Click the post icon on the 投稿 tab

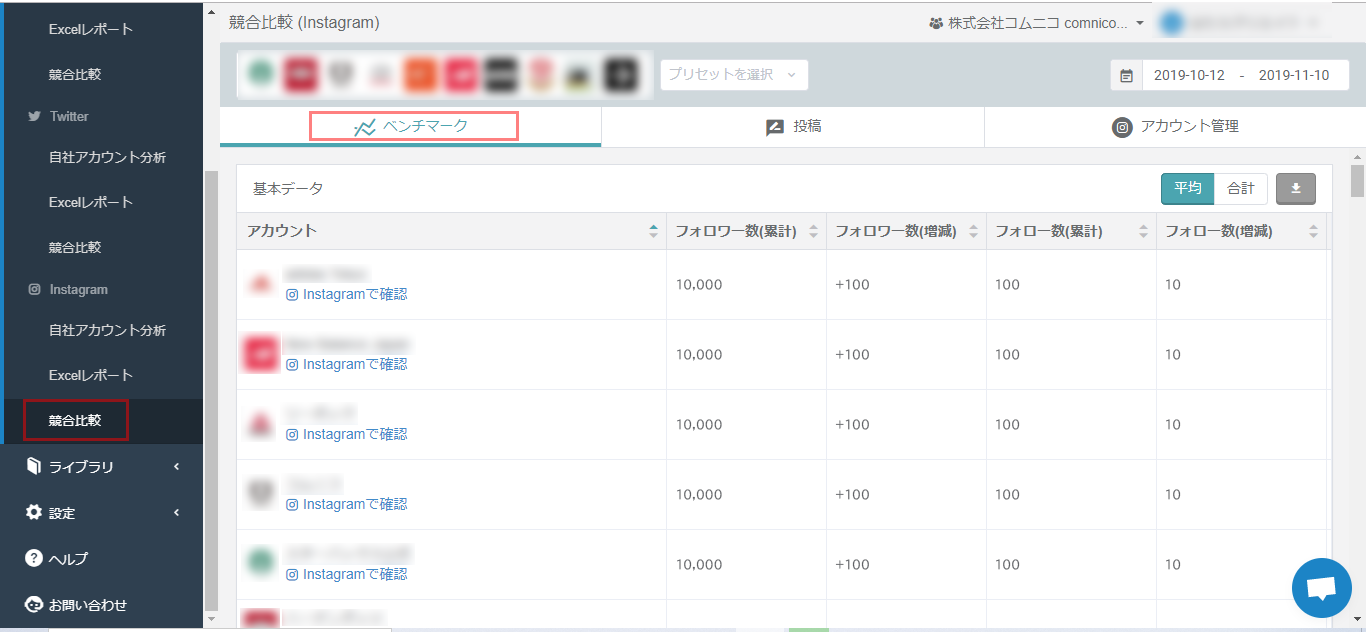[775, 127]
